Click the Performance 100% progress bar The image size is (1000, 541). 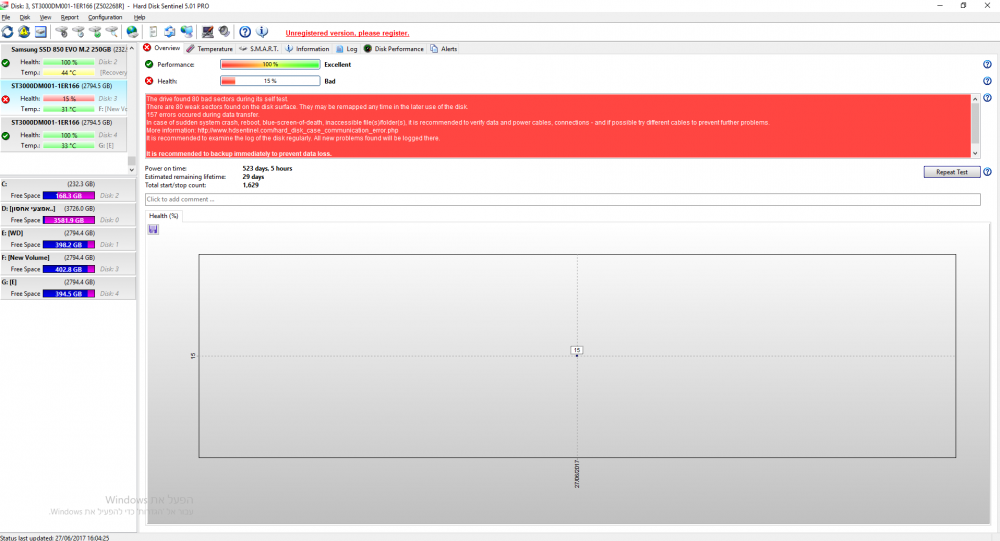click(x=270, y=64)
